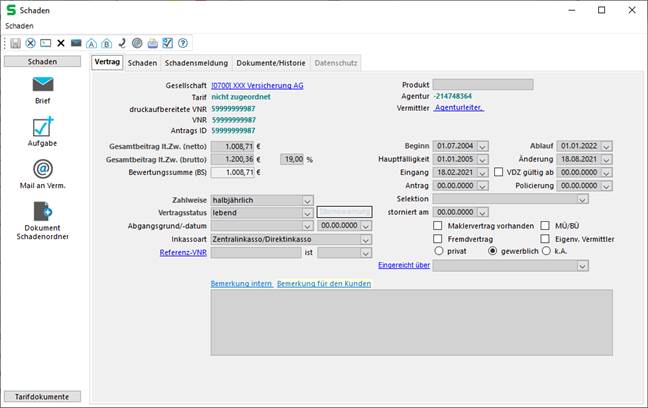Viewport: 648px width, 408px height.
Task: Click the help question mark icon
Action: coord(182,43)
